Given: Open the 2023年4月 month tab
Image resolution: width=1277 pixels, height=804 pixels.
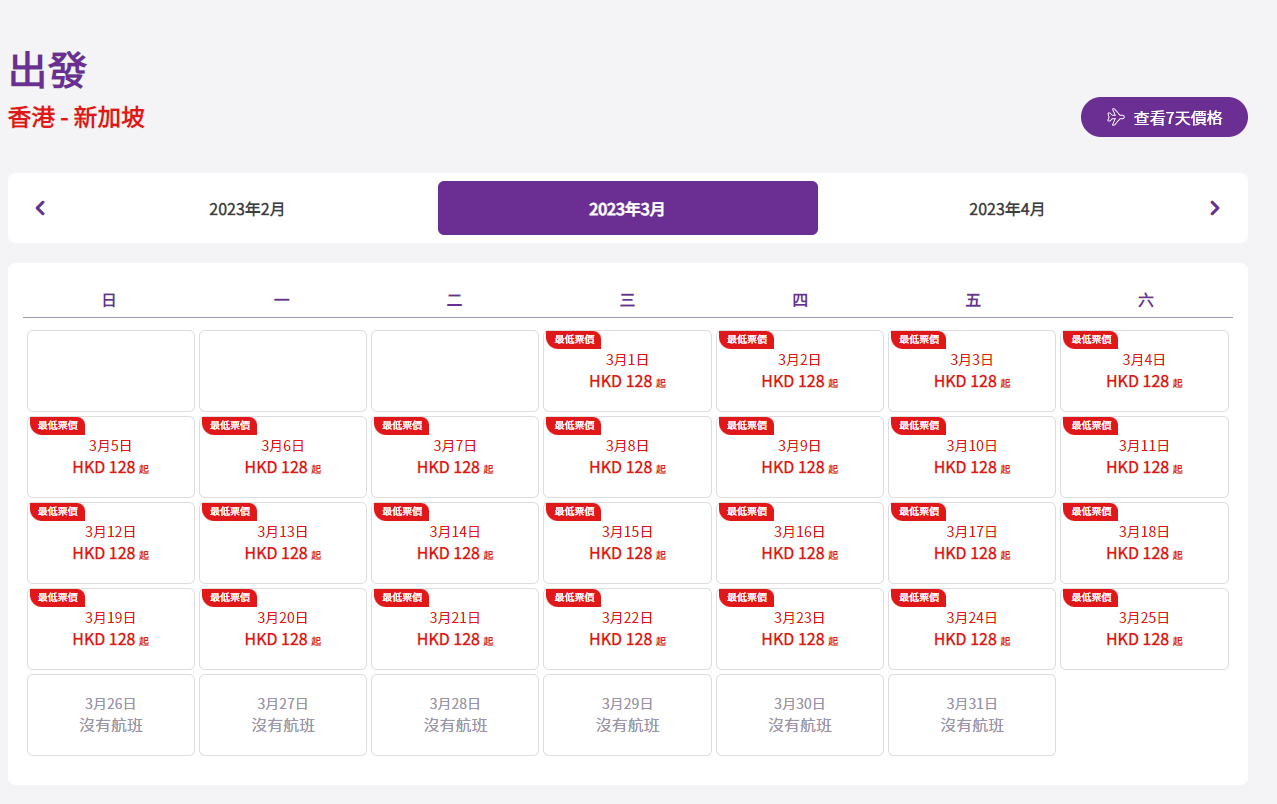Looking at the screenshot, I should pyautogui.click(x=1006, y=209).
